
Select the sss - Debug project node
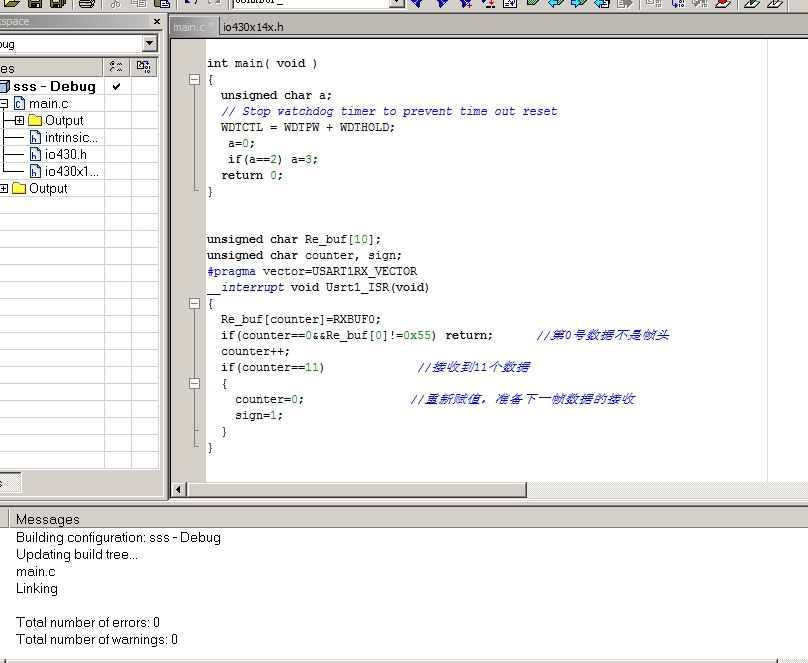[54, 87]
